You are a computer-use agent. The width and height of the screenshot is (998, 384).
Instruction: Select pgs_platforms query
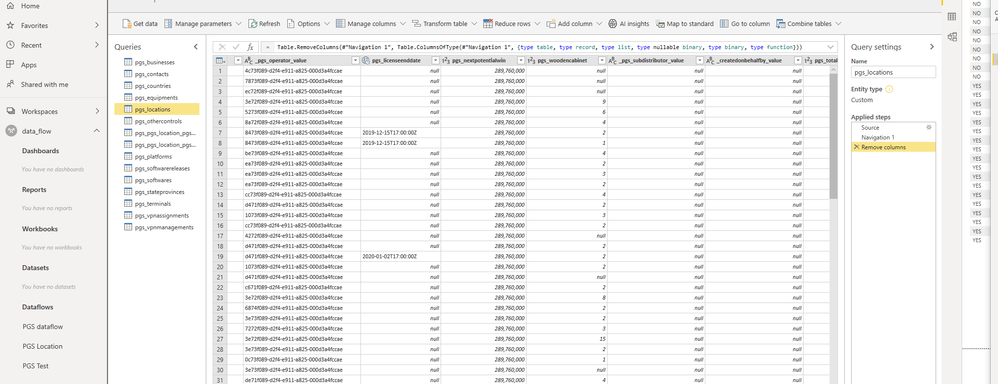coord(157,157)
